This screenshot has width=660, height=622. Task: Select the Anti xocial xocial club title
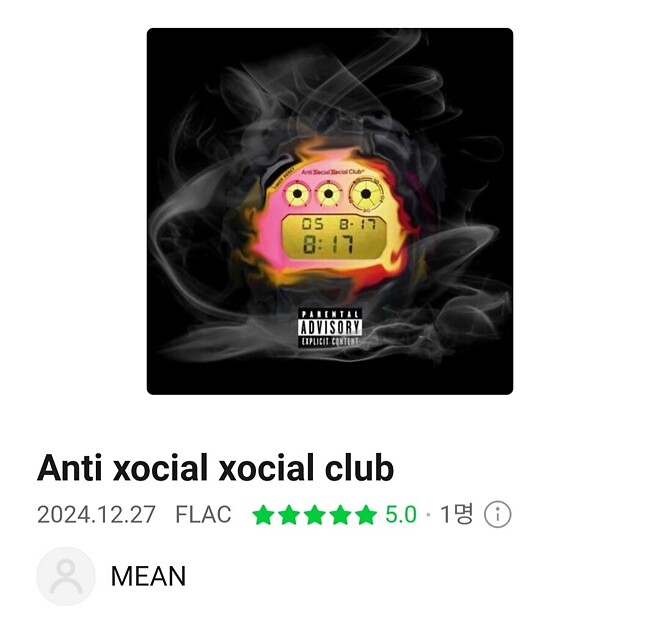pos(216,468)
